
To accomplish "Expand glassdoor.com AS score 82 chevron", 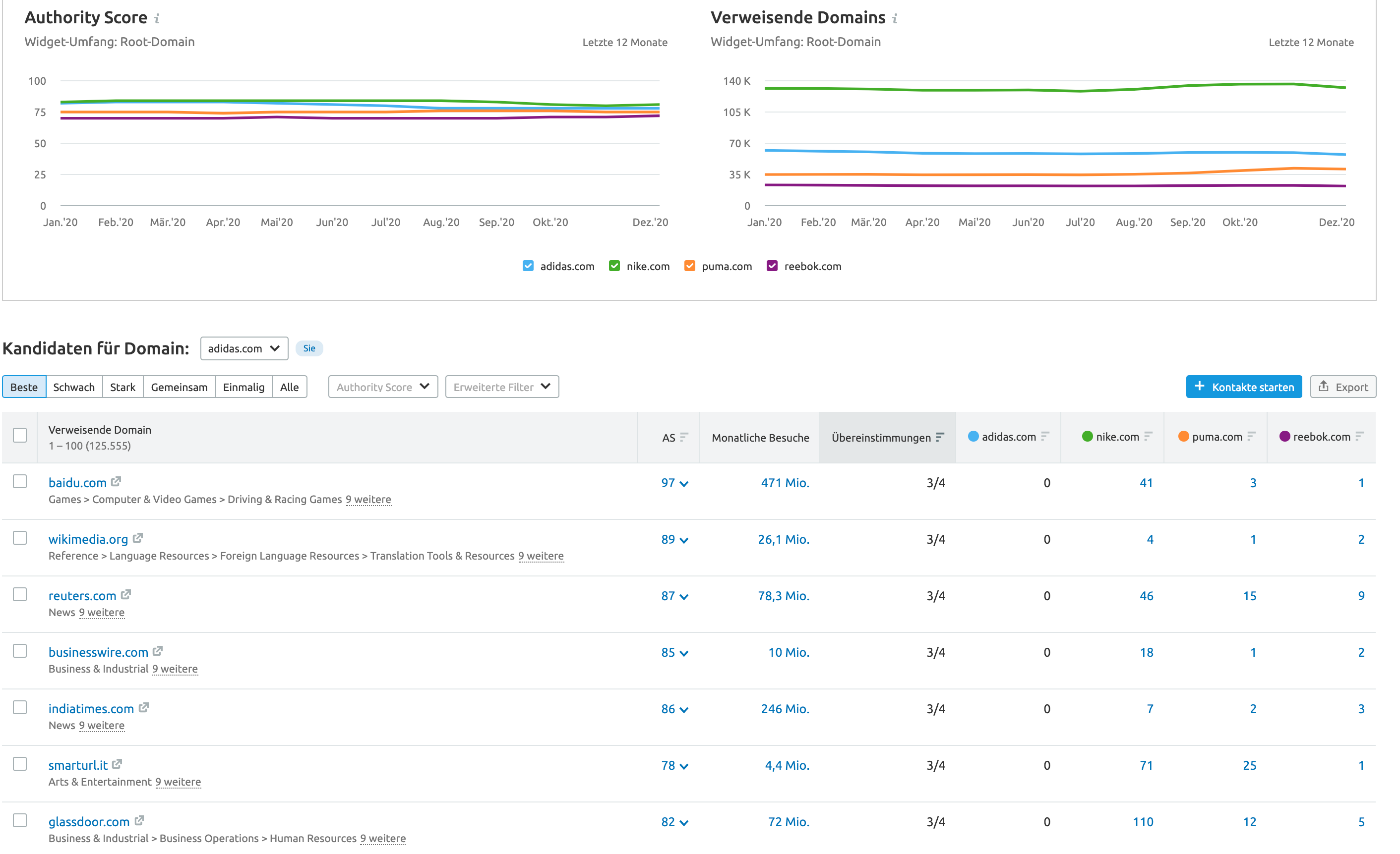I will point(684,823).
